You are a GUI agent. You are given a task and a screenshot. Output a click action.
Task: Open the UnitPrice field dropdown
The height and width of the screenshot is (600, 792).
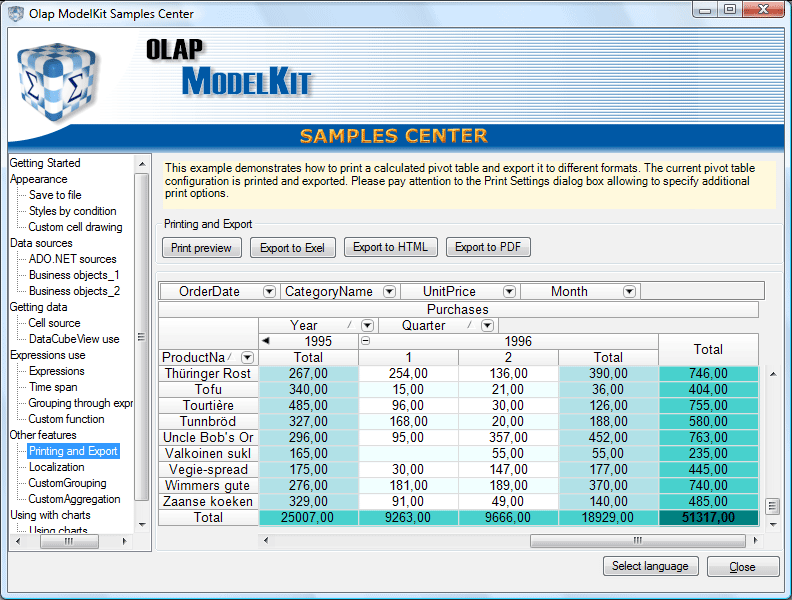509,291
